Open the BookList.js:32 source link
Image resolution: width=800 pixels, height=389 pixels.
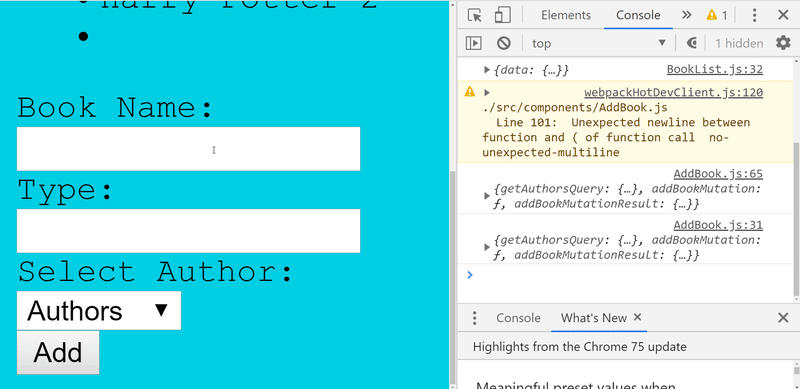click(715, 69)
